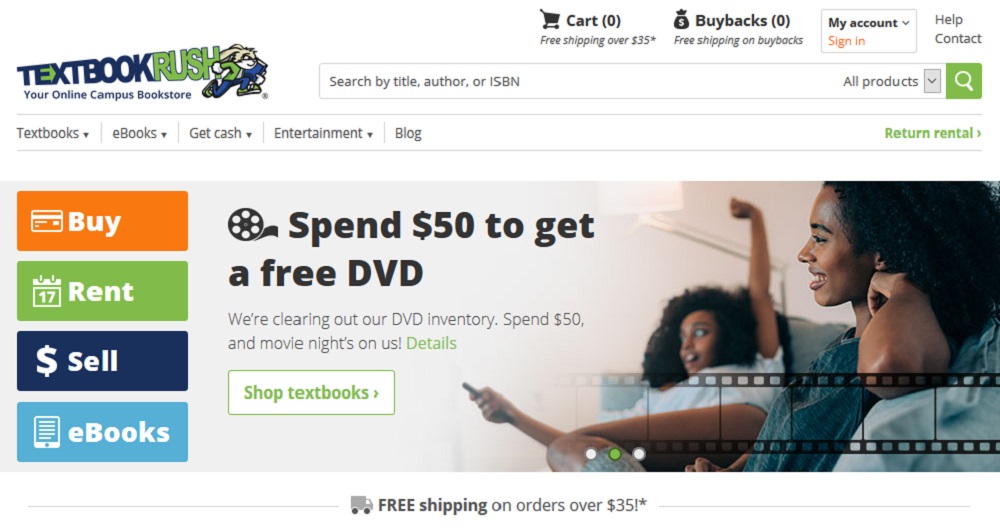Screen dimensions: 1000x528
Task: Open the My account dropdown
Action: tap(868, 22)
